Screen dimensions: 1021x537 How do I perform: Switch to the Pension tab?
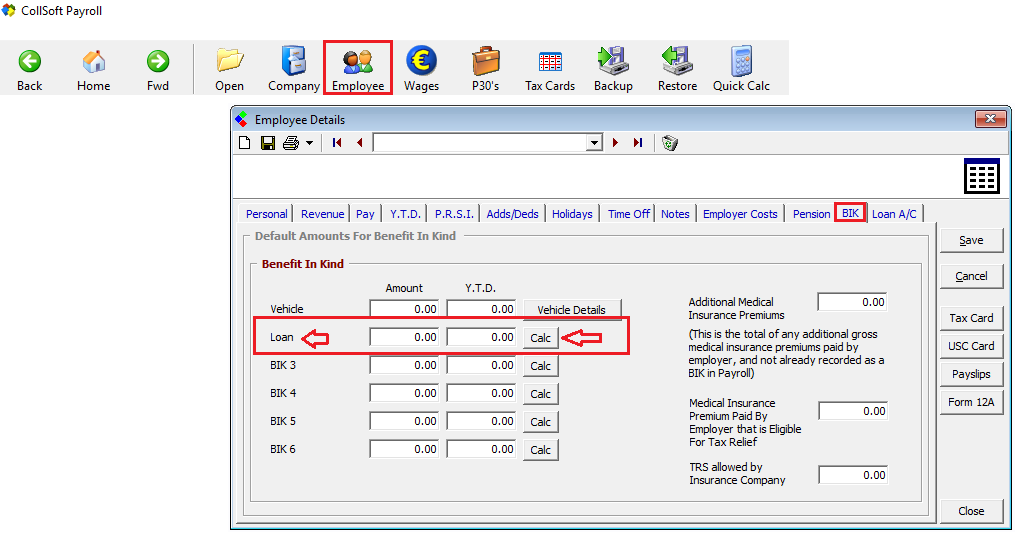click(811, 213)
